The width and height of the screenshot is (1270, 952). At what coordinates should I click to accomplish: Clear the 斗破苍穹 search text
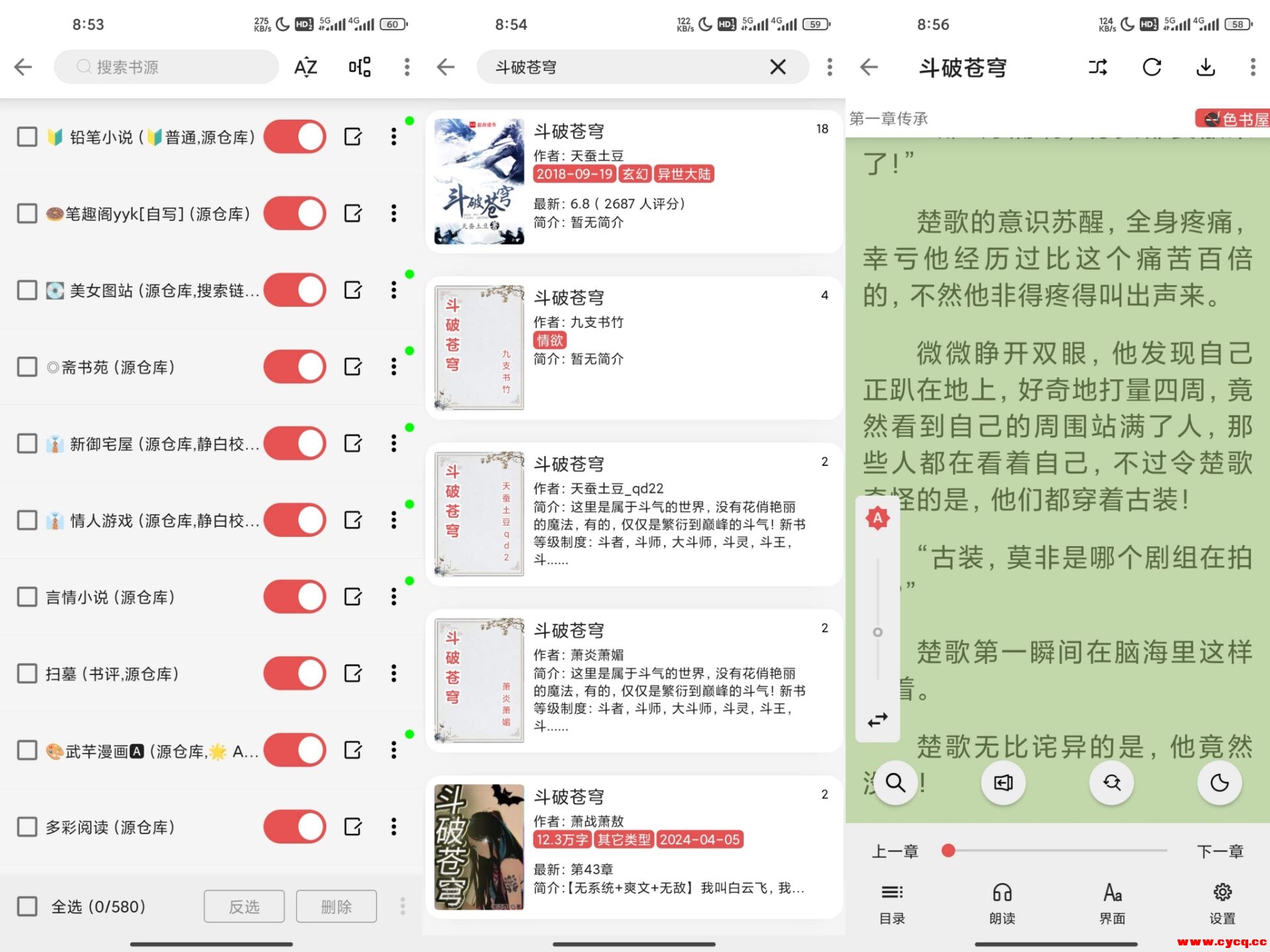(x=778, y=67)
